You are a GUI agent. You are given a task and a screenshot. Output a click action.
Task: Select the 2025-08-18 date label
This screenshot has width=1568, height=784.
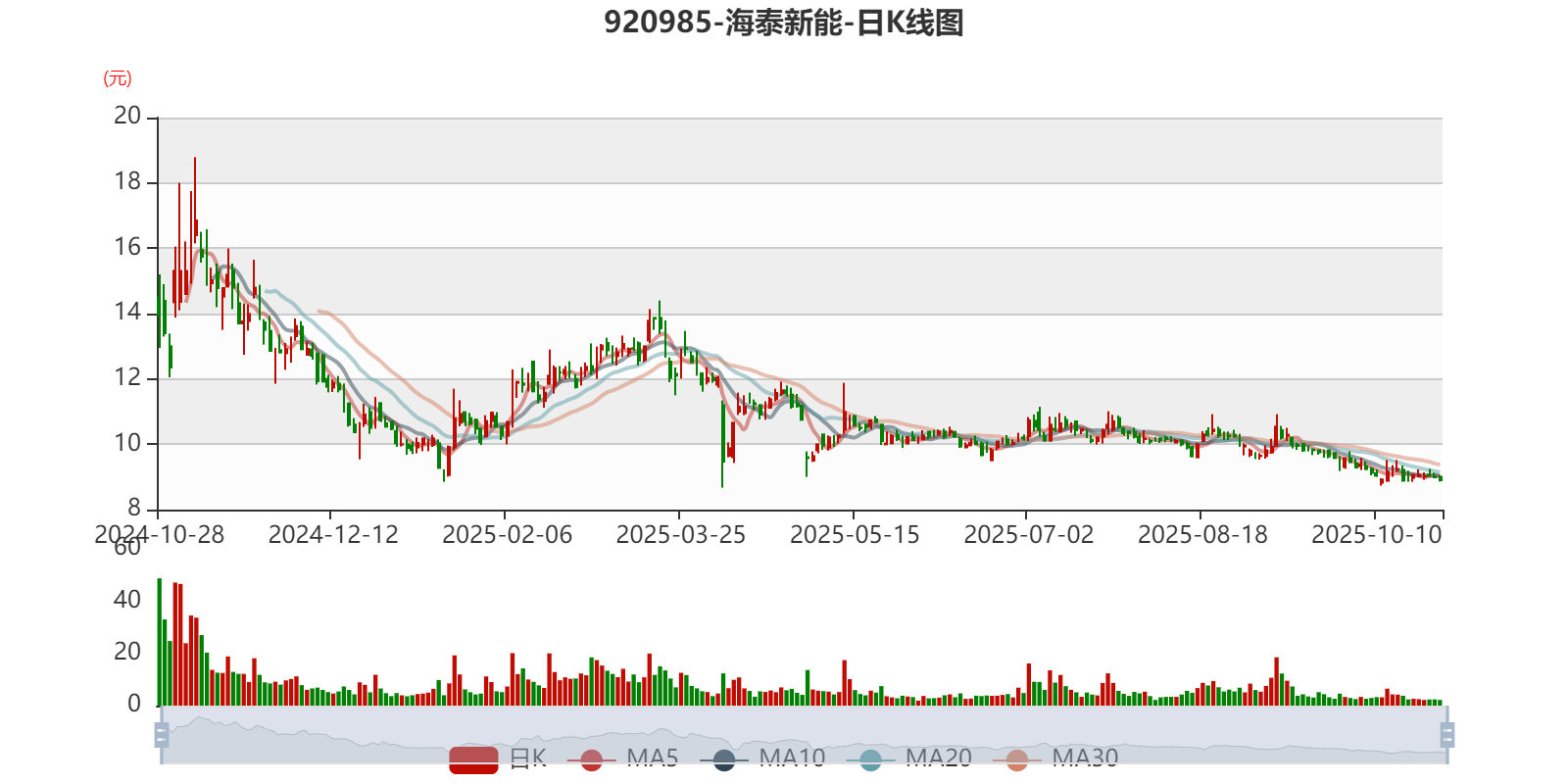tap(1202, 535)
